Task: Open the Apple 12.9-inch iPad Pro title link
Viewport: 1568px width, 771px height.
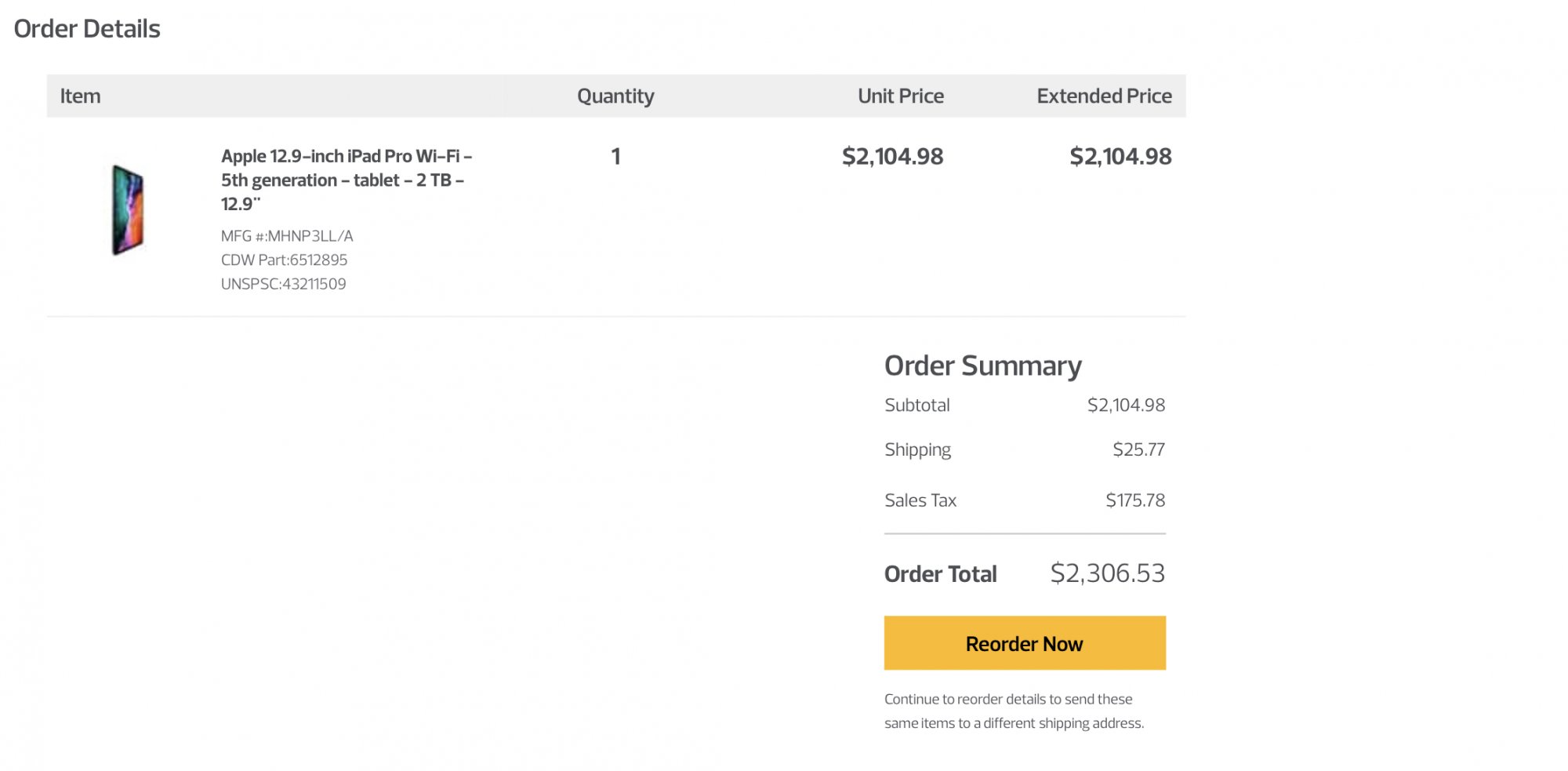Action: (x=346, y=180)
